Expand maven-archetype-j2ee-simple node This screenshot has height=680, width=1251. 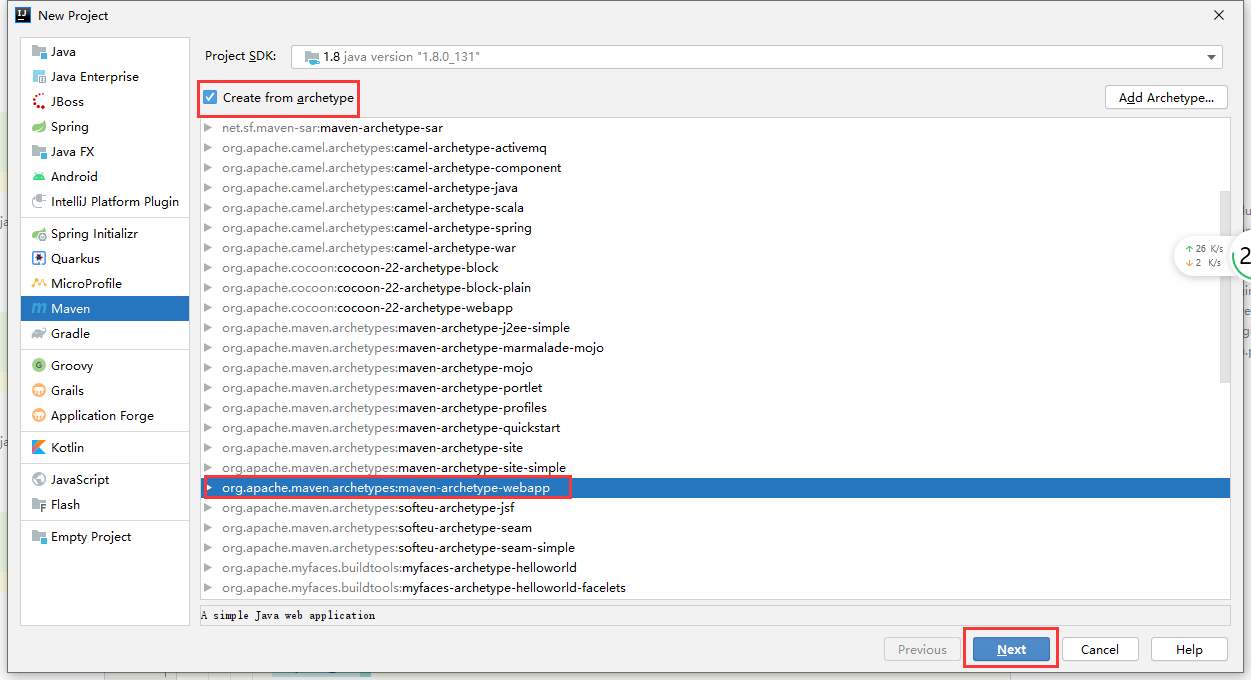(x=208, y=328)
